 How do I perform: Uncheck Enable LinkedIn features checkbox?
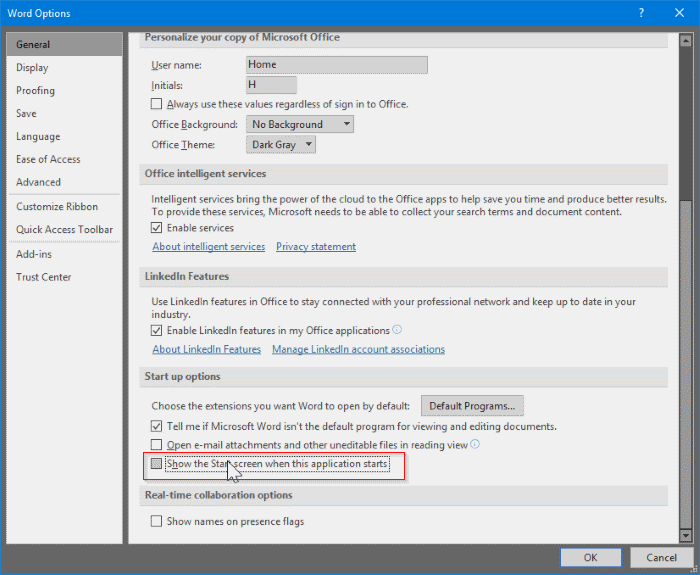[156, 330]
